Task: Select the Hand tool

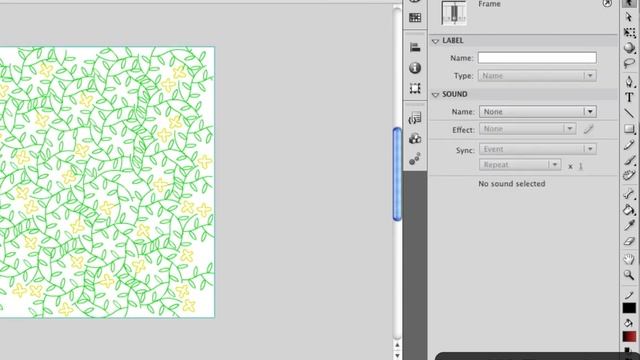Action: click(x=629, y=259)
